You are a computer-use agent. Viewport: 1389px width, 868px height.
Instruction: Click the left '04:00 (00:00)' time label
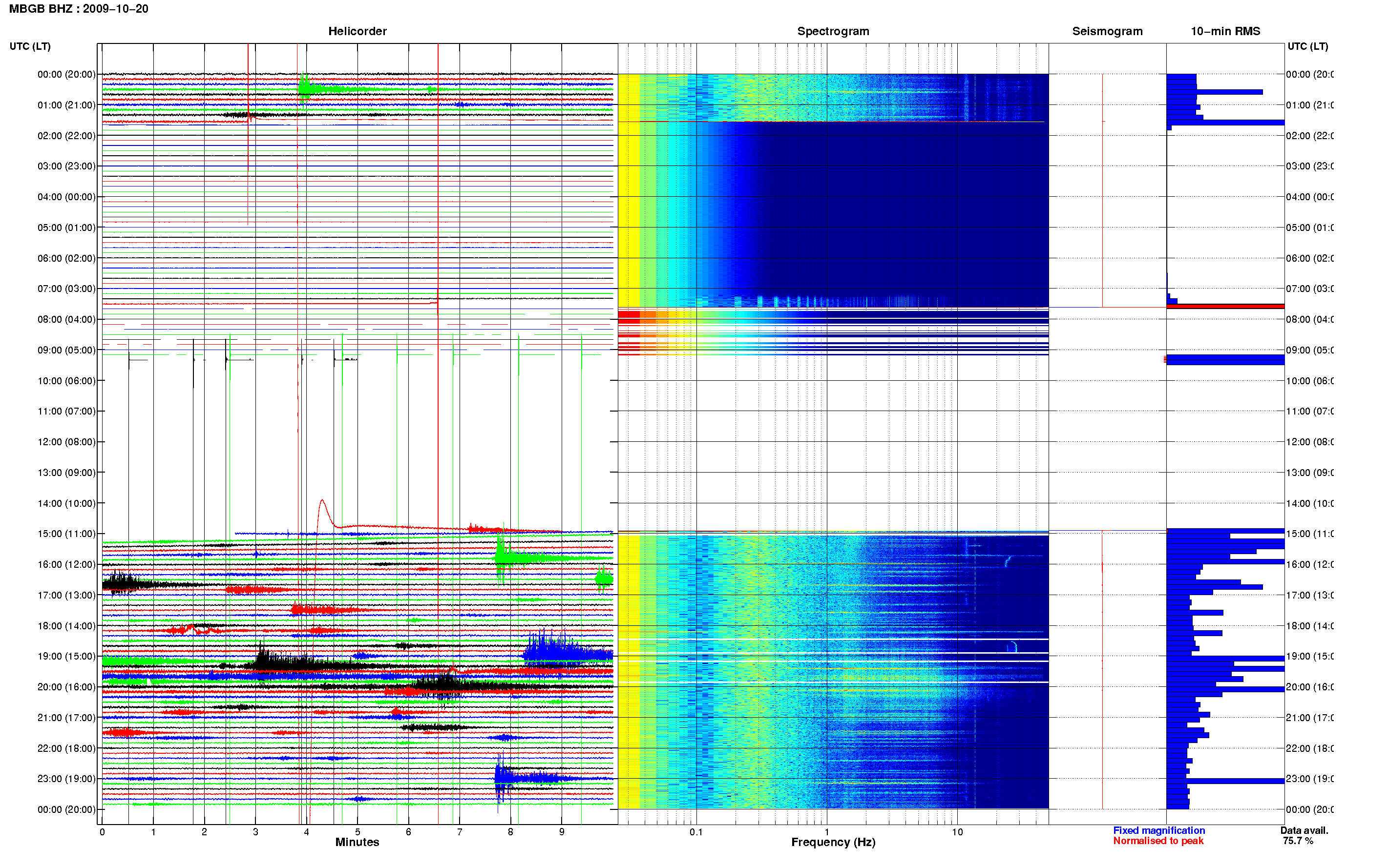(x=66, y=197)
